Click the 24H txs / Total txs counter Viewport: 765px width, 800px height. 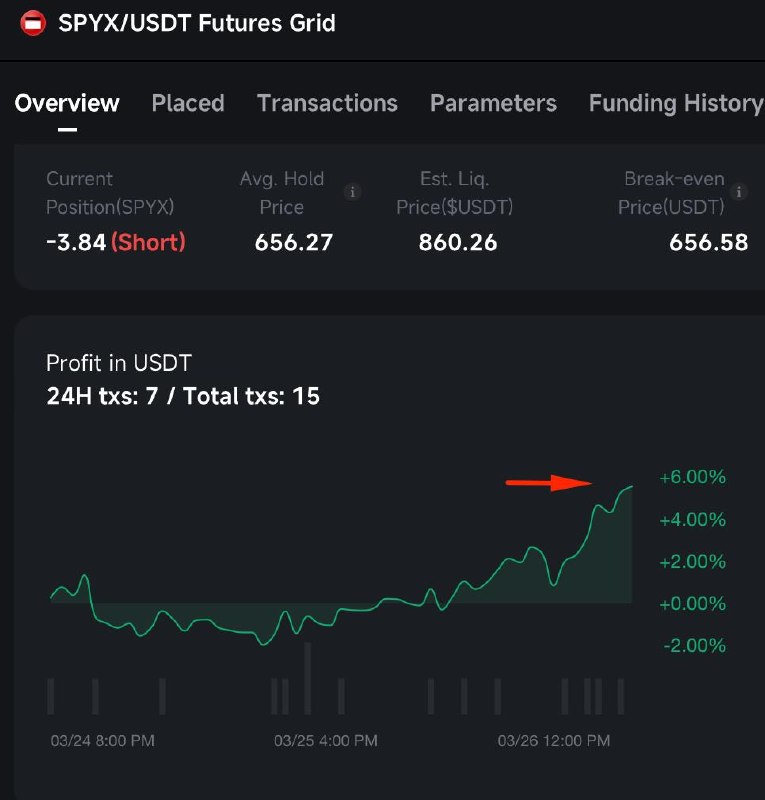point(183,396)
